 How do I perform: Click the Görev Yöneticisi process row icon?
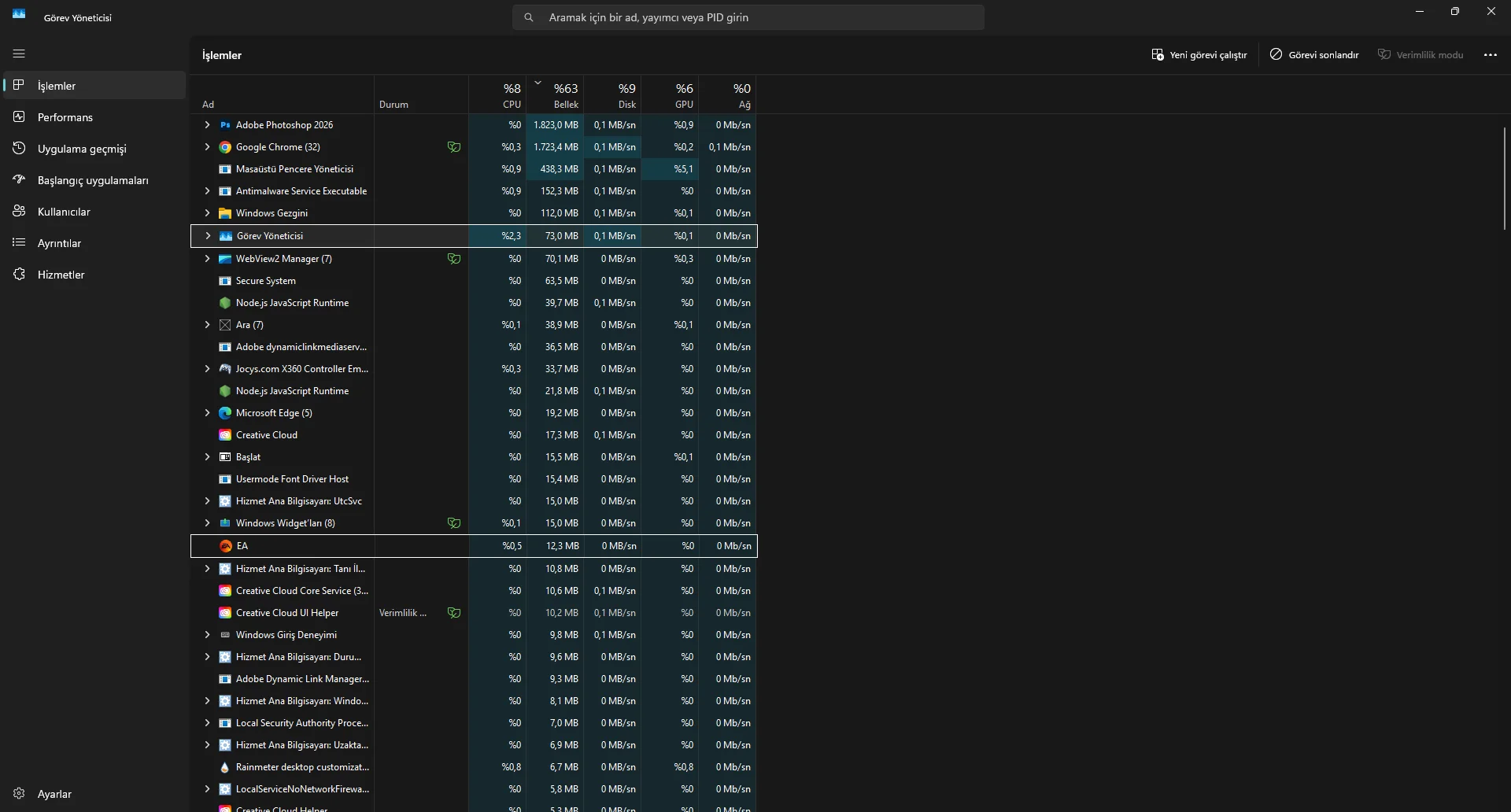point(226,236)
